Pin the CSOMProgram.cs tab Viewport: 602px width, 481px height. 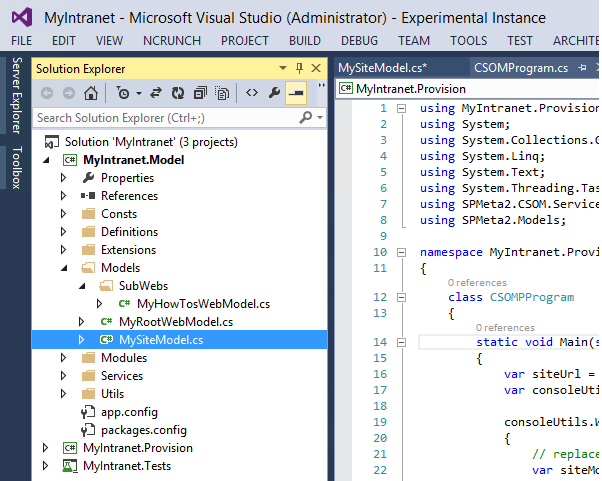click(582, 68)
